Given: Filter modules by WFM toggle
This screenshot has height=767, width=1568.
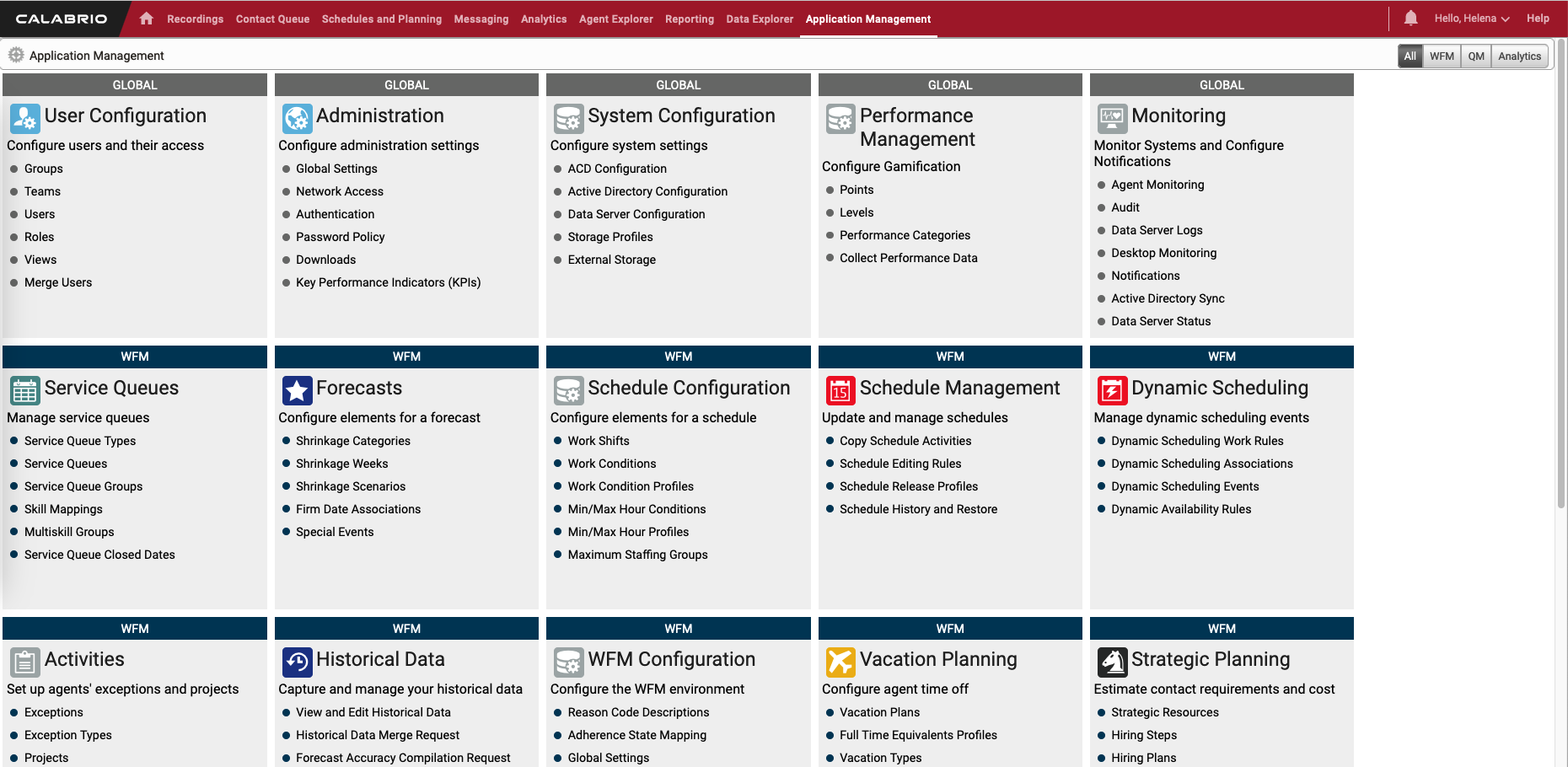Looking at the screenshot, I should pos(1442,56).
